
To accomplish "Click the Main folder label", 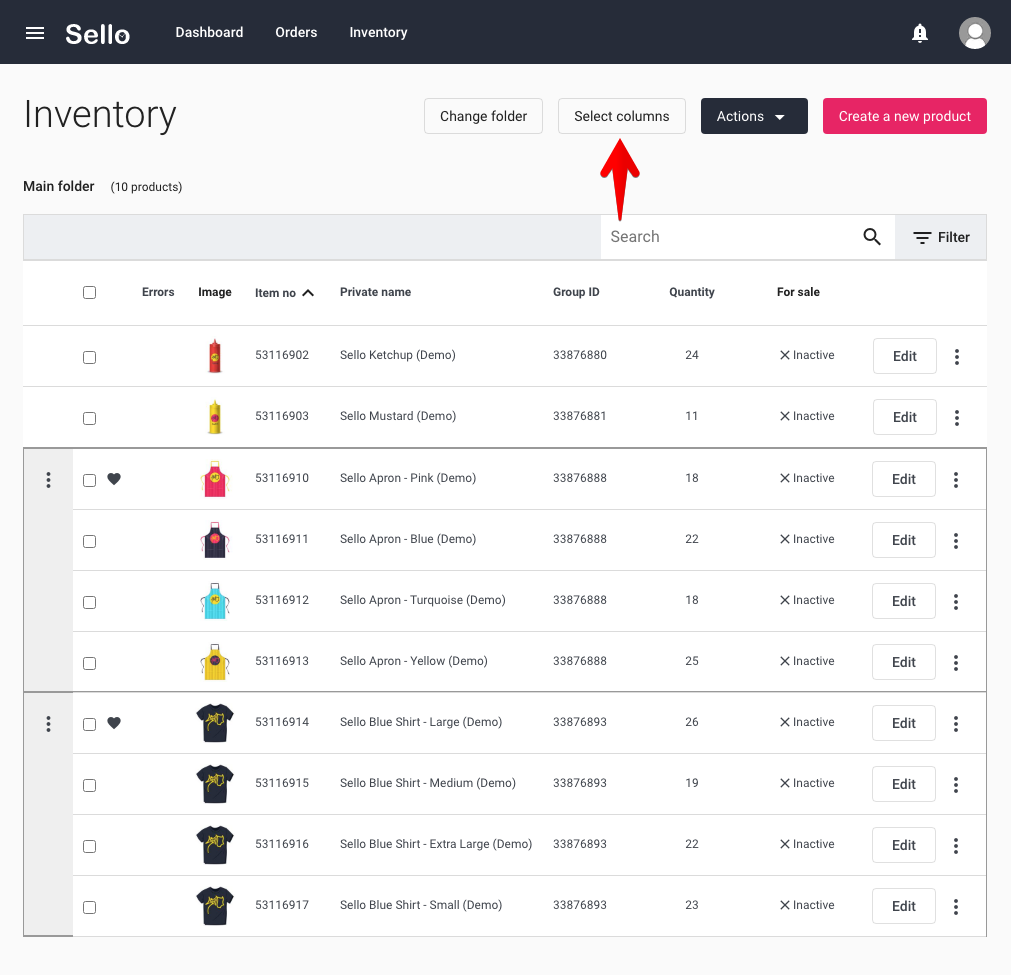I will click(59, 186).
